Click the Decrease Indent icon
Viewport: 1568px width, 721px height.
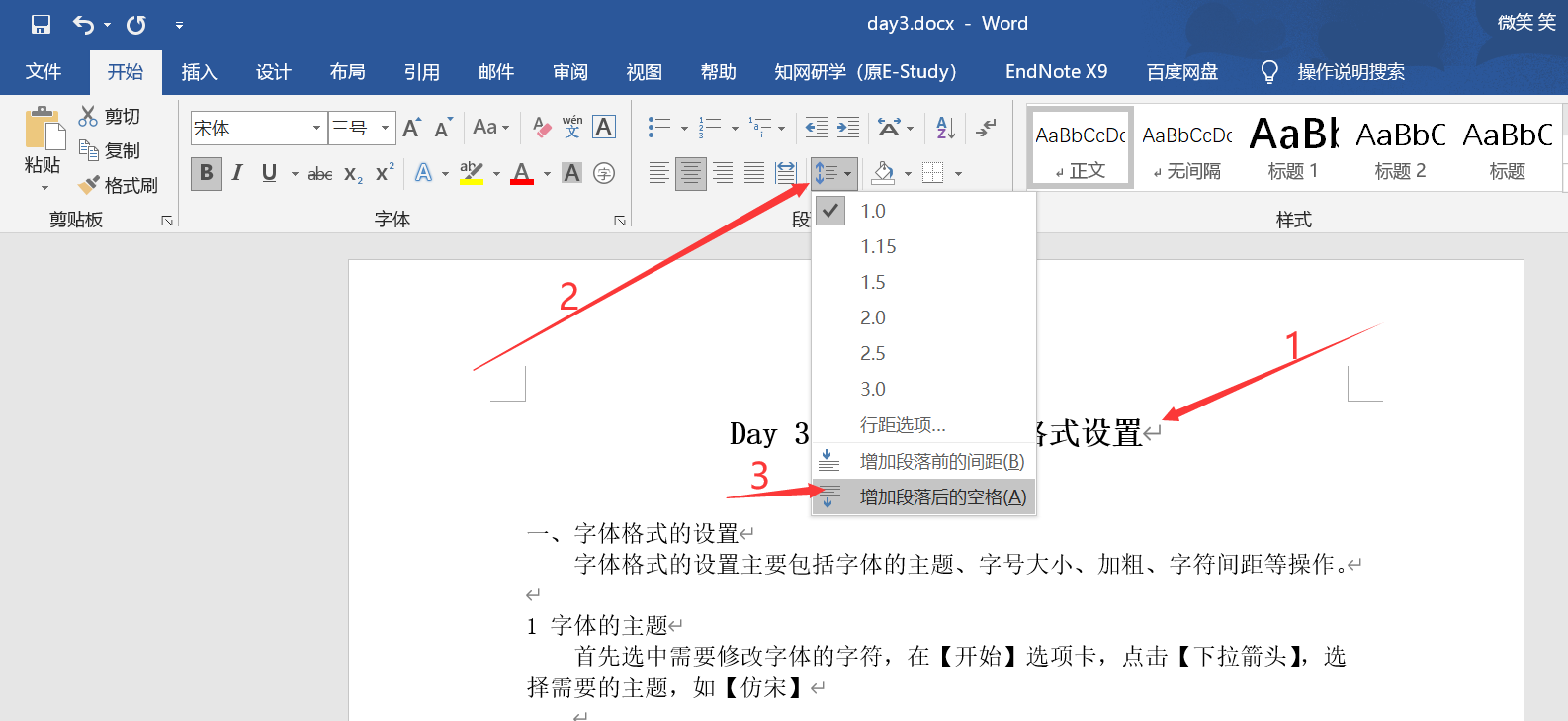point(817,127)
